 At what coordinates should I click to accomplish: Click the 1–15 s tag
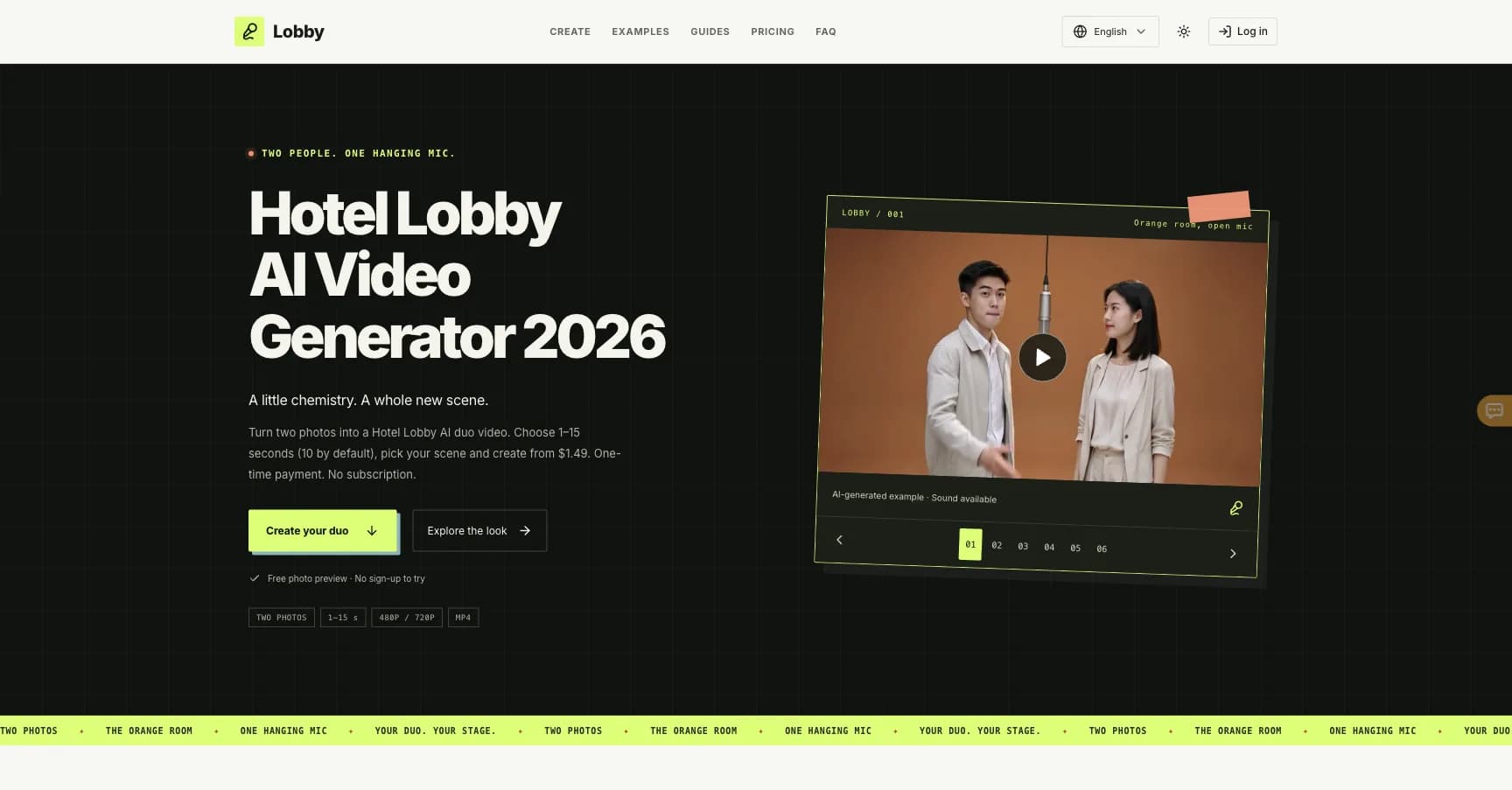pos(343,618)
